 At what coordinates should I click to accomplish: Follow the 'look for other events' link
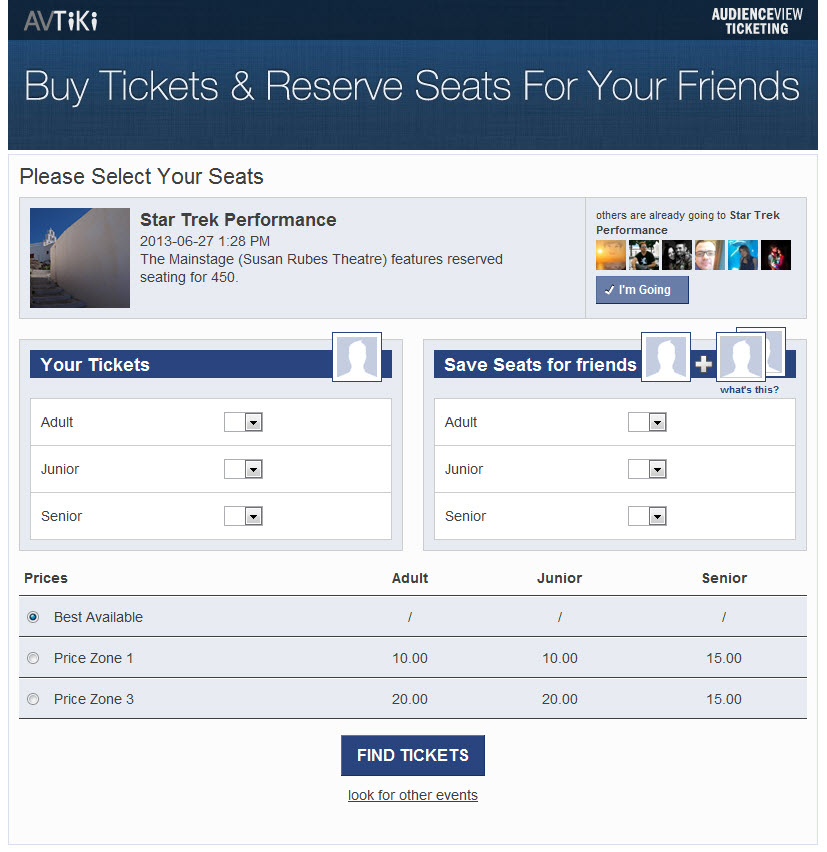tap(413, 795)
